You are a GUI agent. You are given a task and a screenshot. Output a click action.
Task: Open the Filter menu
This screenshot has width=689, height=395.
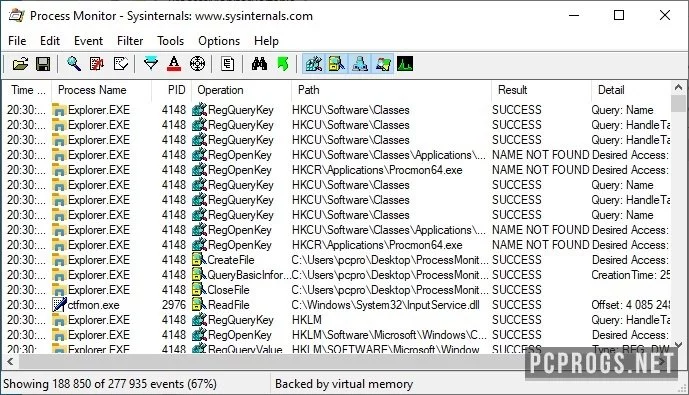(130, 41)
